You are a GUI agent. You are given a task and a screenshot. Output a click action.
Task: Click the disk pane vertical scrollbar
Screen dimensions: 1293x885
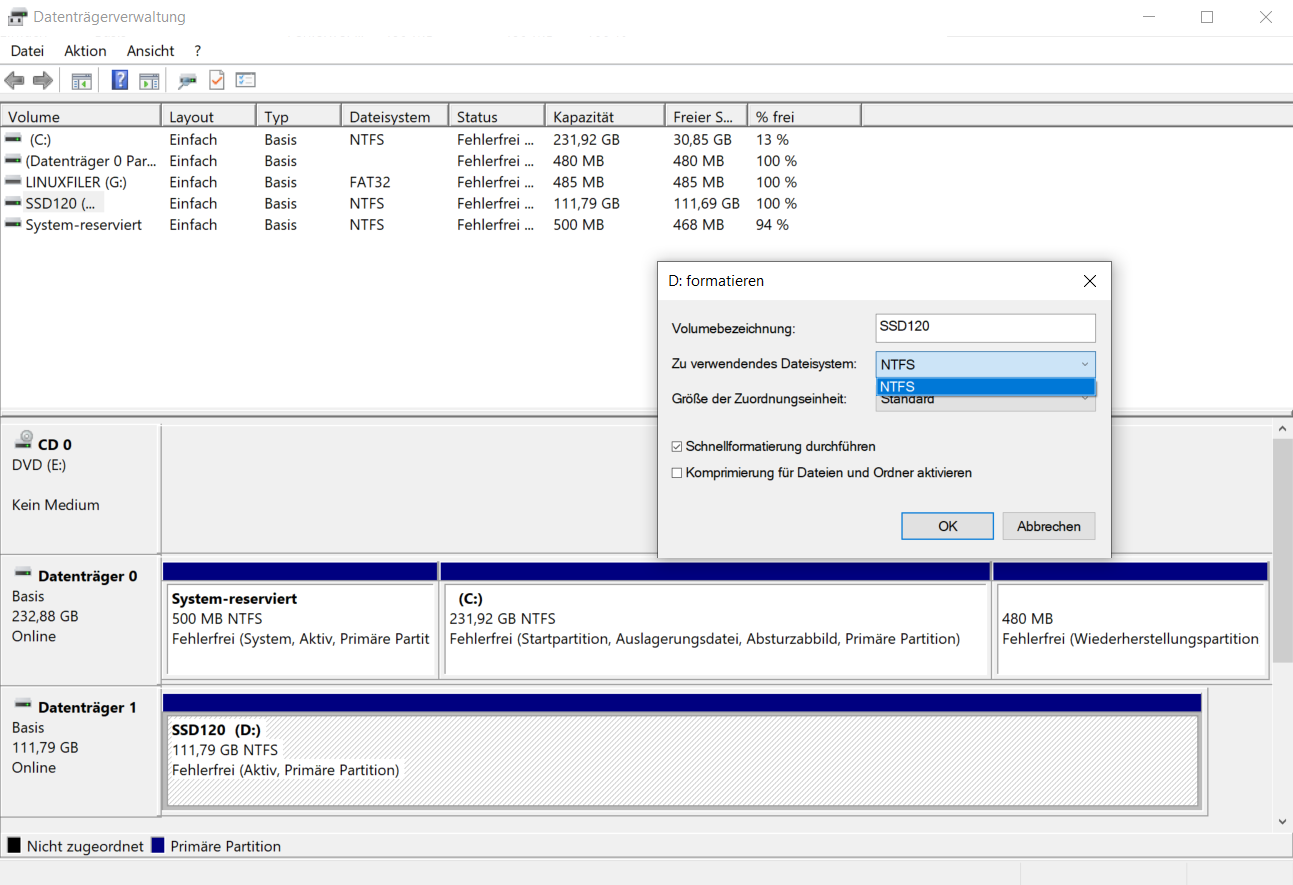click(x=1283, y=550)
